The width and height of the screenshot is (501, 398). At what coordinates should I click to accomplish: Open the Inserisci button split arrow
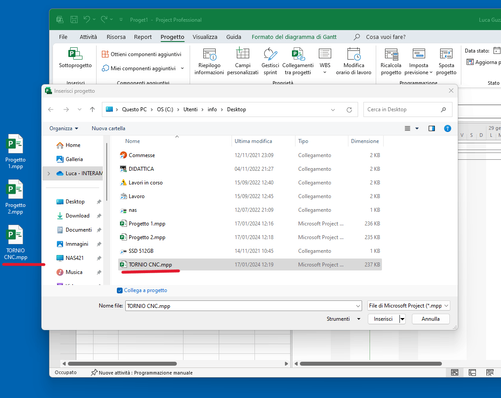coord(402,319)
